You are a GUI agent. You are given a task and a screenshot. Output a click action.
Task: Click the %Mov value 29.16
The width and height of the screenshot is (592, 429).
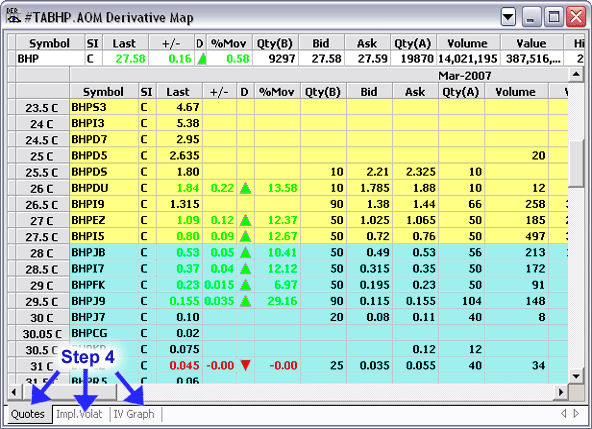[x=282, y=301]
